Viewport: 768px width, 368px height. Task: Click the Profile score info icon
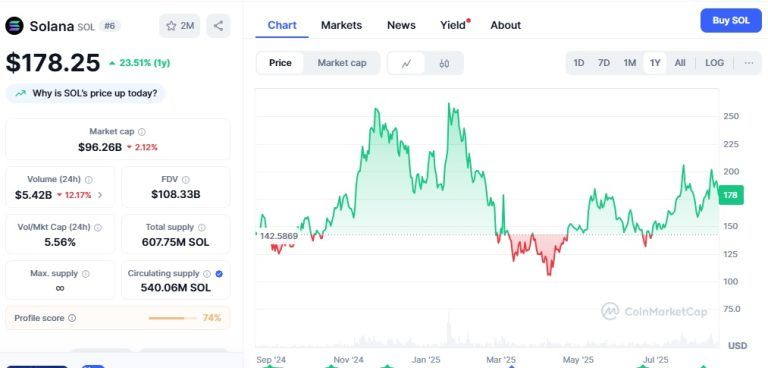[x=72, y=318]
